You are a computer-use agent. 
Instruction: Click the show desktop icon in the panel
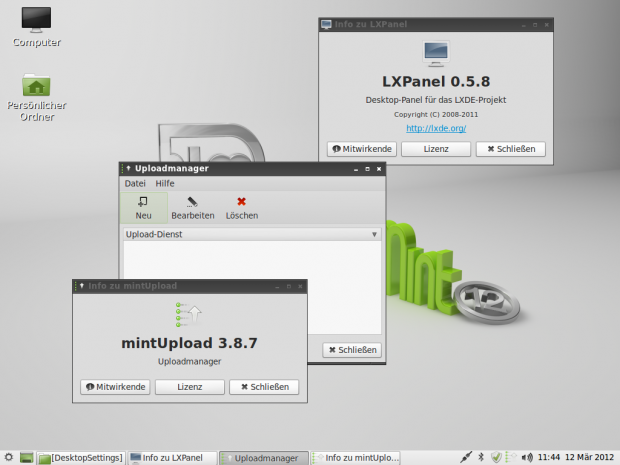[26, 457]
